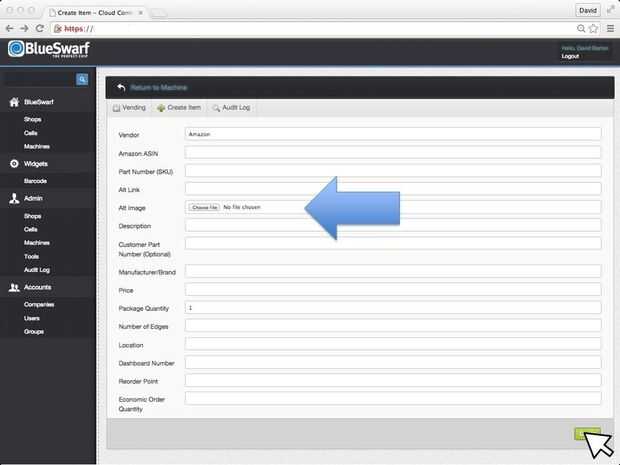Viewport: 620px width, 465px height.
Task: Reload the page with refresh icon
Action: [x=40, y=28]
